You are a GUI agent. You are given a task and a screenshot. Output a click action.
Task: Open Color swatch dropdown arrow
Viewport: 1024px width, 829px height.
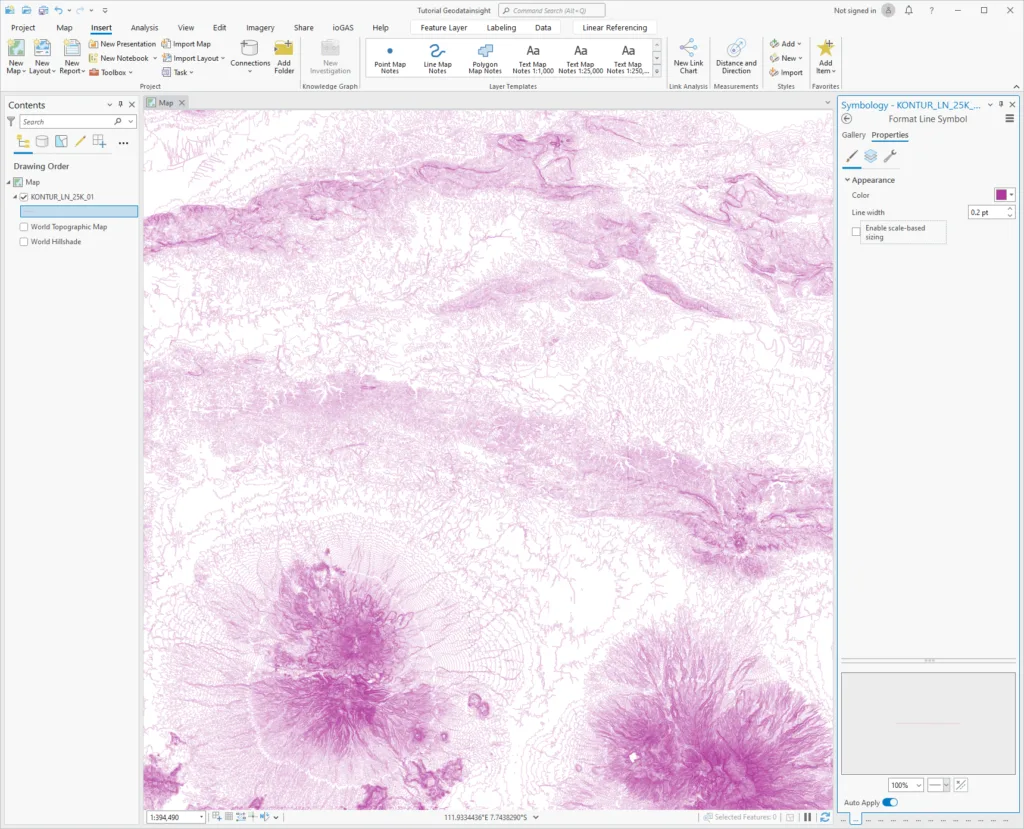1012,195
